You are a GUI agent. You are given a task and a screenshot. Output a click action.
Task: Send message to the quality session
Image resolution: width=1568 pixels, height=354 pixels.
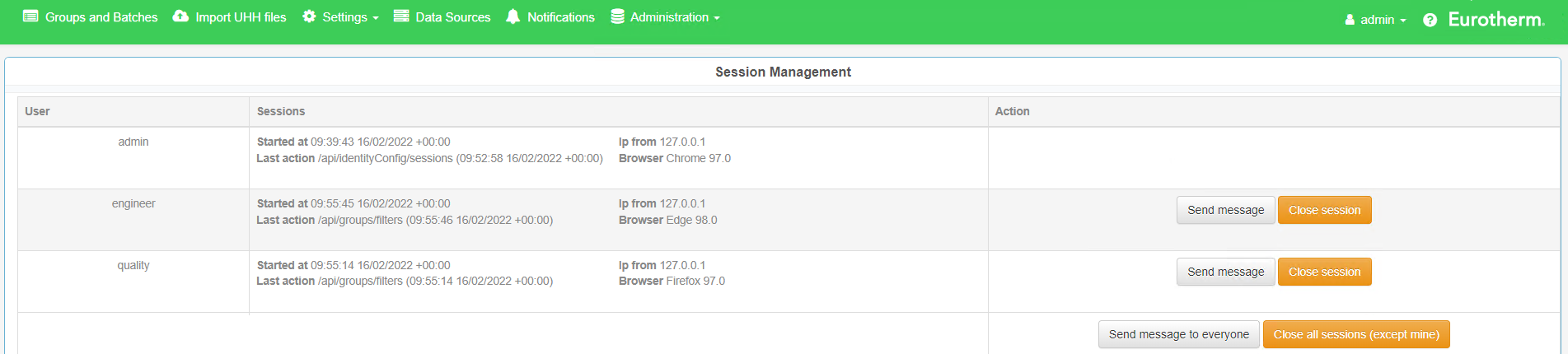(1225, 272)
